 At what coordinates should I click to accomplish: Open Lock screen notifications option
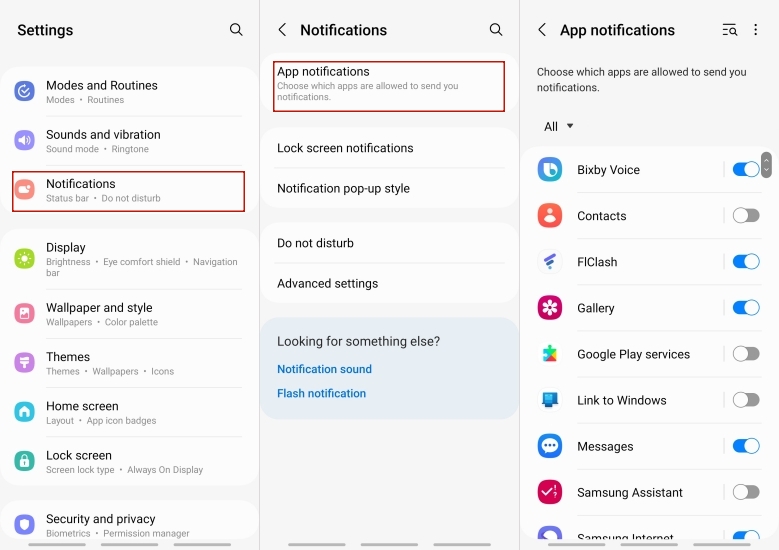389,148
